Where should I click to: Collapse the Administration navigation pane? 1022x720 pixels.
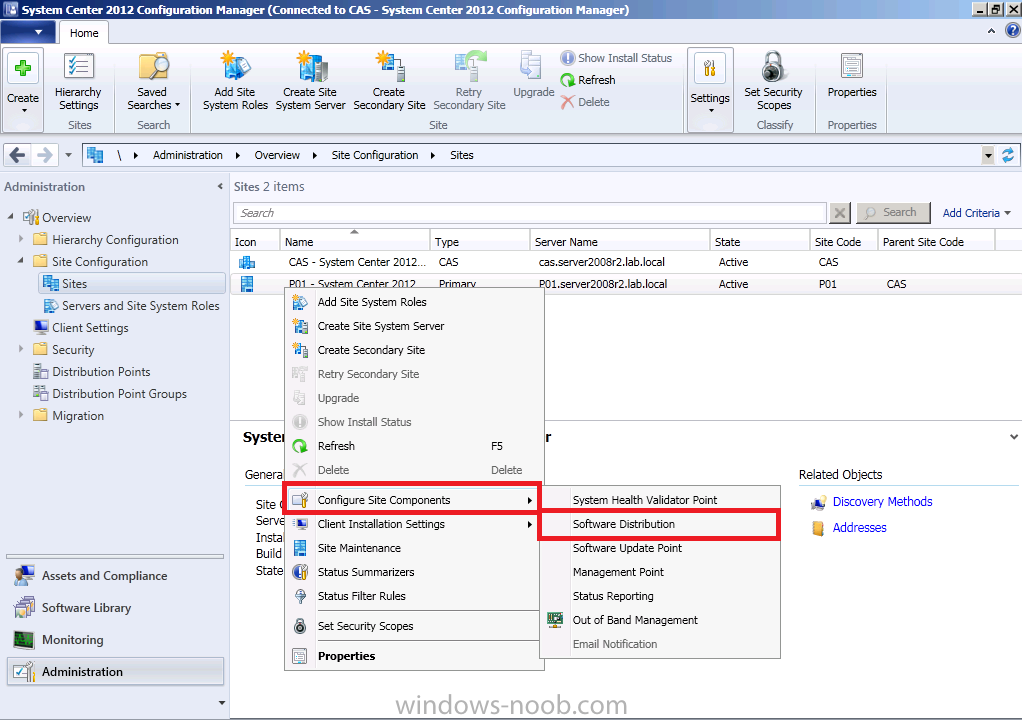220,186
